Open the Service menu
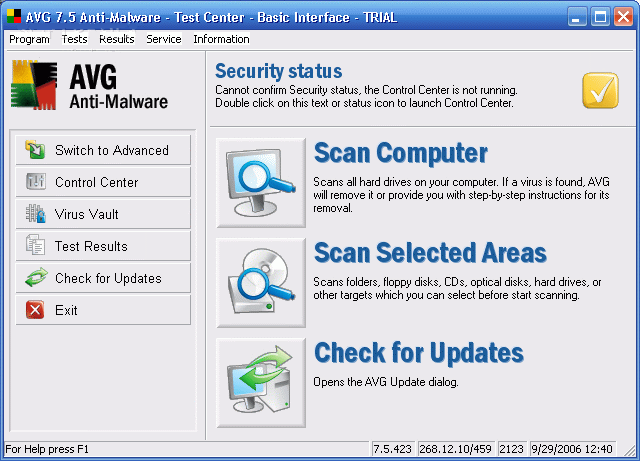Screen dimensions: 640x461 coord(164,39)
